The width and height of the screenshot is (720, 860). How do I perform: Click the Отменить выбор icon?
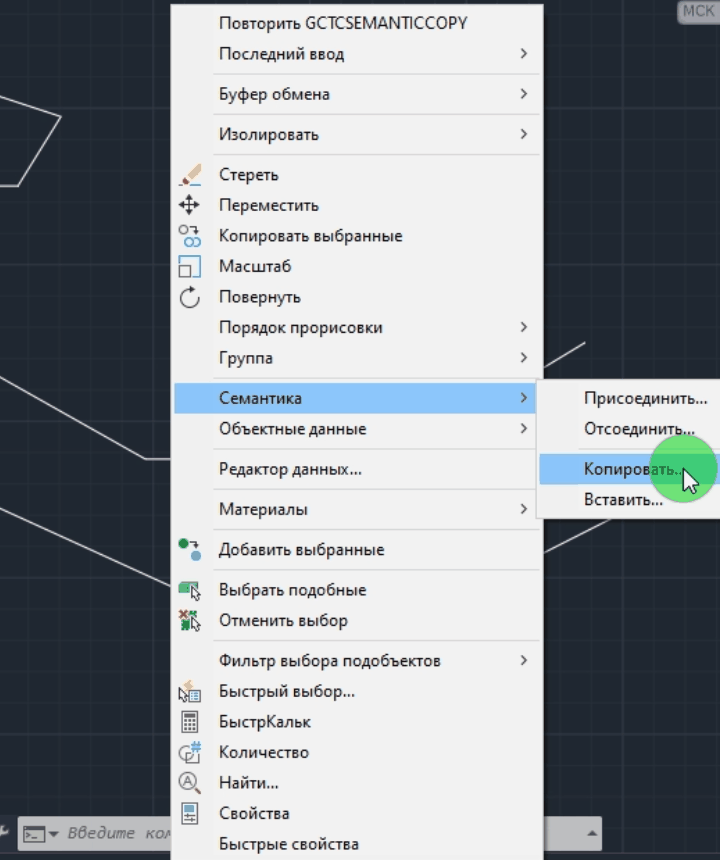[x=190, y=621]
